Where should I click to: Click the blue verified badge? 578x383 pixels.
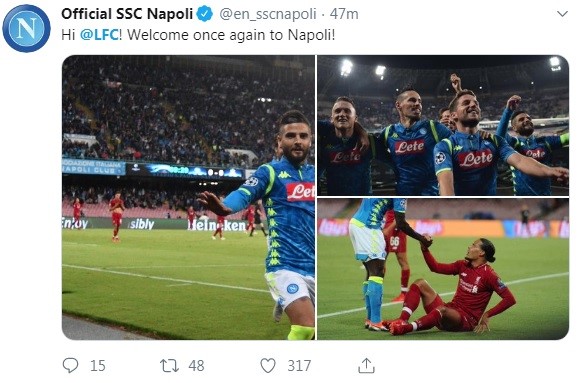tap(205, 14)
